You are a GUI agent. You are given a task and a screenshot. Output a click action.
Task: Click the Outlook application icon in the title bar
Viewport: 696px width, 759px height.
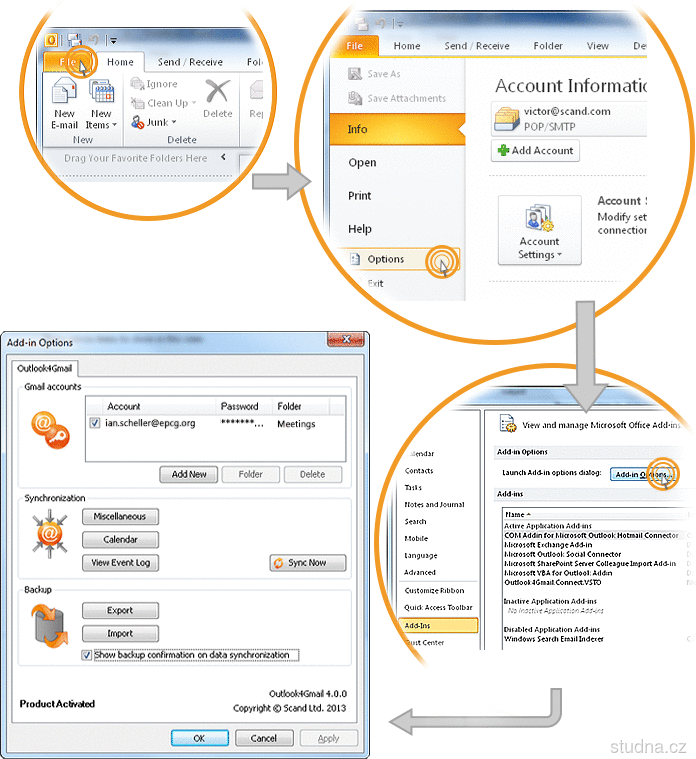pos(51,40)
